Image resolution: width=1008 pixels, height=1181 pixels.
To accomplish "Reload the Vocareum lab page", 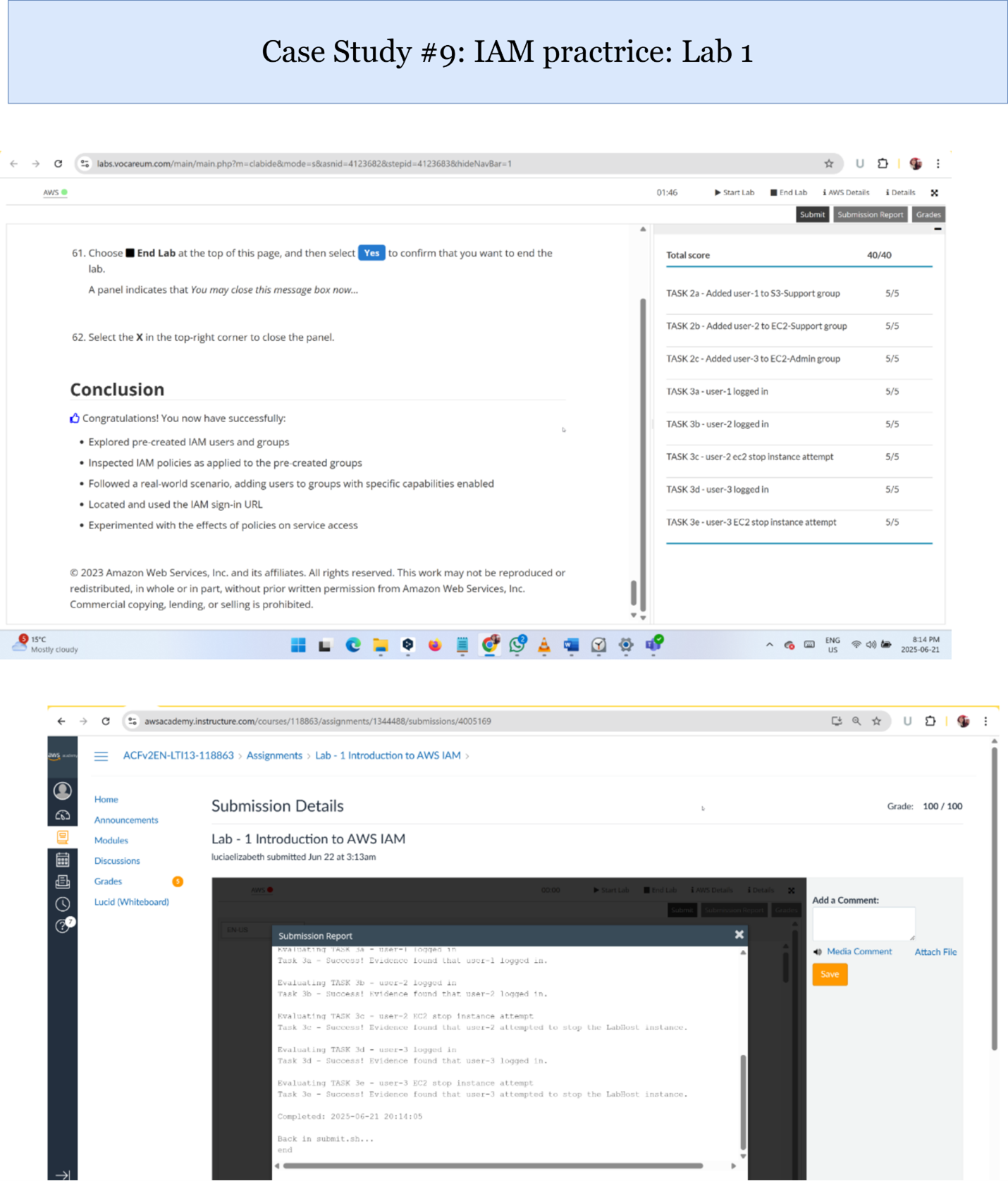I will click(x=58, y=163).
